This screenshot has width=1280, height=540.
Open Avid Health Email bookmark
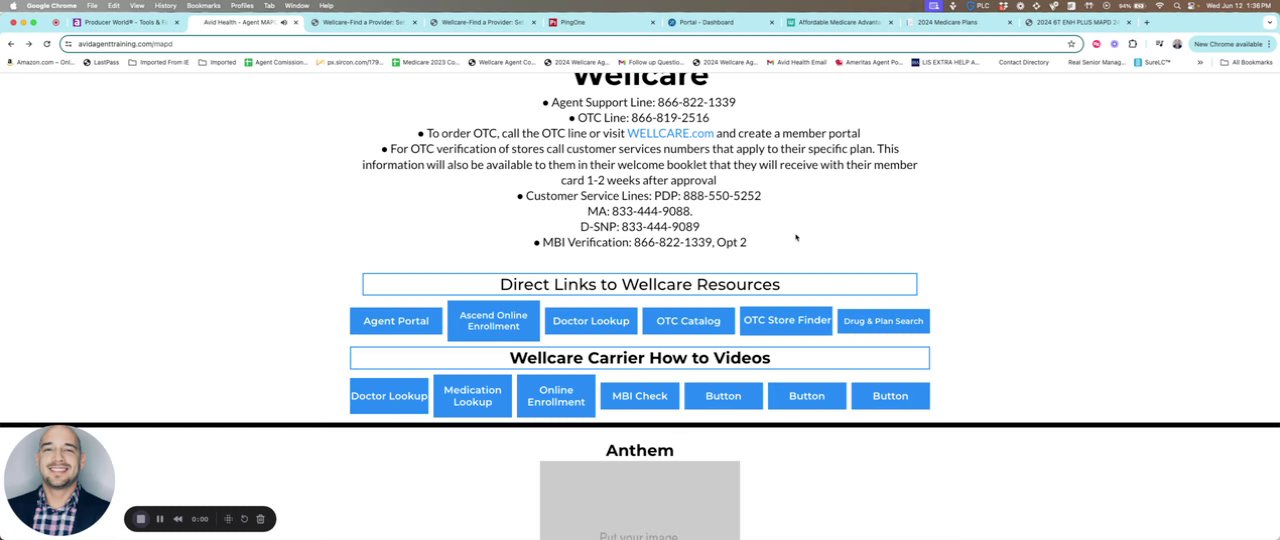(x=796, y=62)
